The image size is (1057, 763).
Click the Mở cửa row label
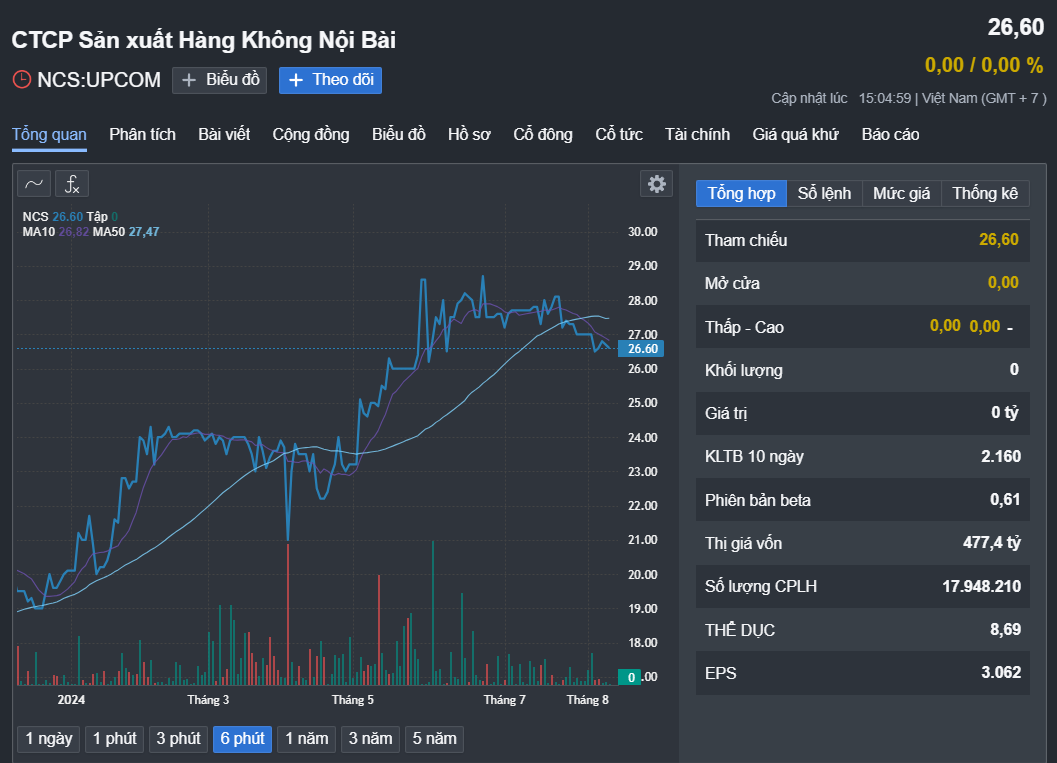(x=732, y=283)
